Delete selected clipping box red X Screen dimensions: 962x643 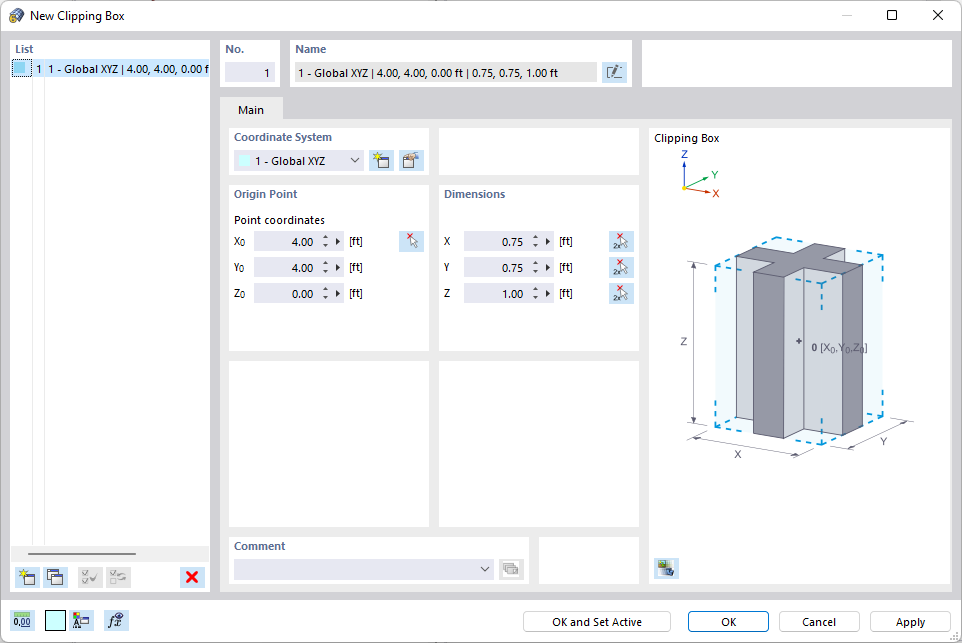[x=192, y=577]
